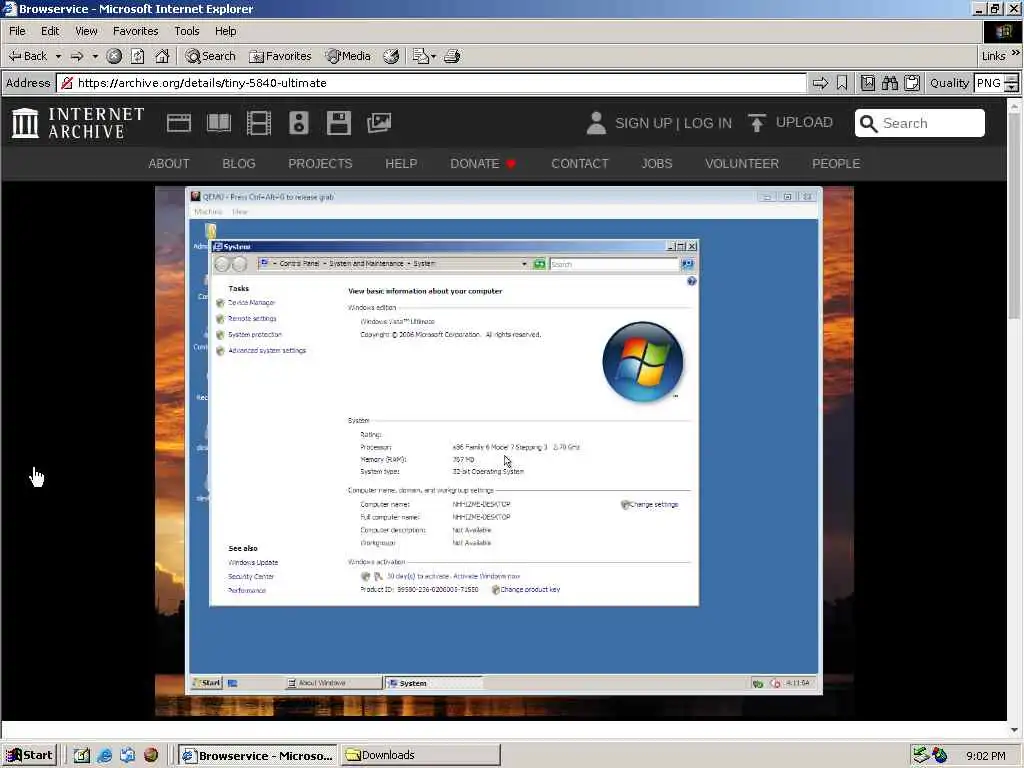
Task: Click the Go arrow next to address bar
Action: point(820,83)
